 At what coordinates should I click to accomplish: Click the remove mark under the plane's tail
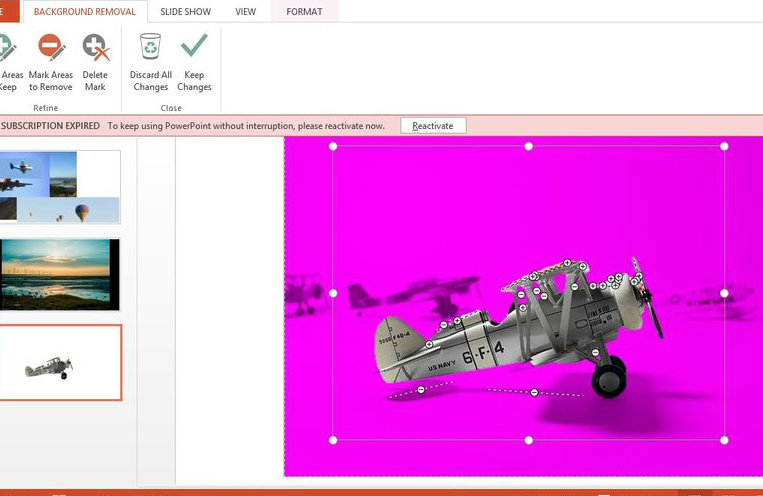[421, 389]
